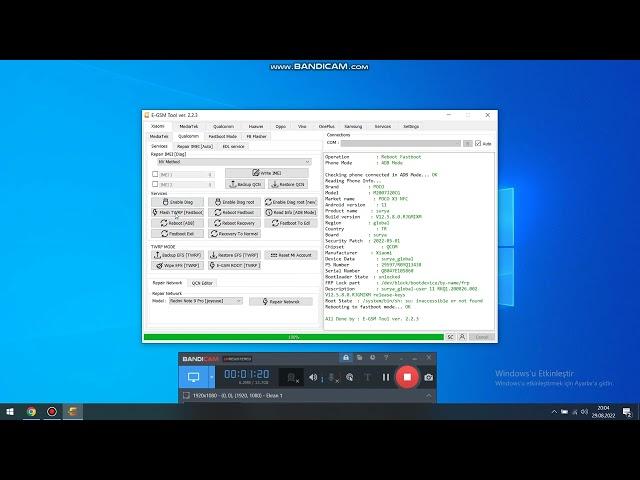Click the Reboot [ADB] button
640x480 pixels.
coord(177,223)
